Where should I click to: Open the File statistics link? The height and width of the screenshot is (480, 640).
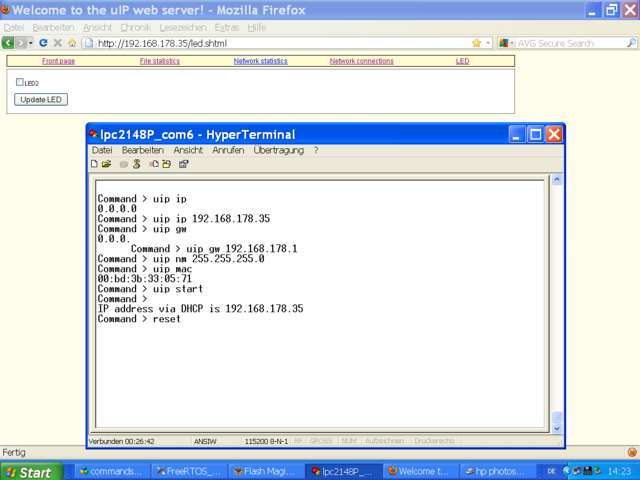point(160,61)
